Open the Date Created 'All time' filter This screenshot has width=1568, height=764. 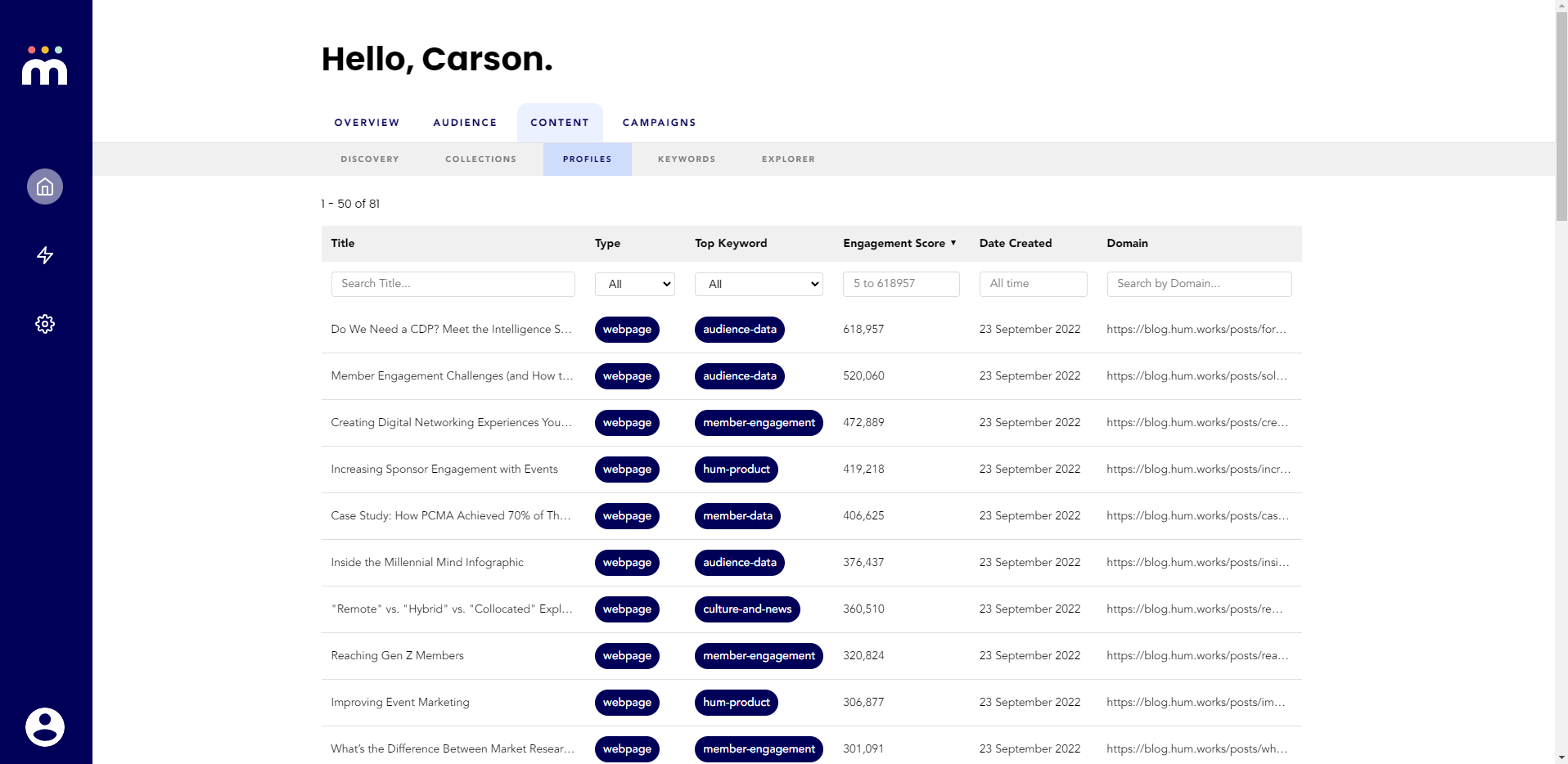(x=1033, y=284)
